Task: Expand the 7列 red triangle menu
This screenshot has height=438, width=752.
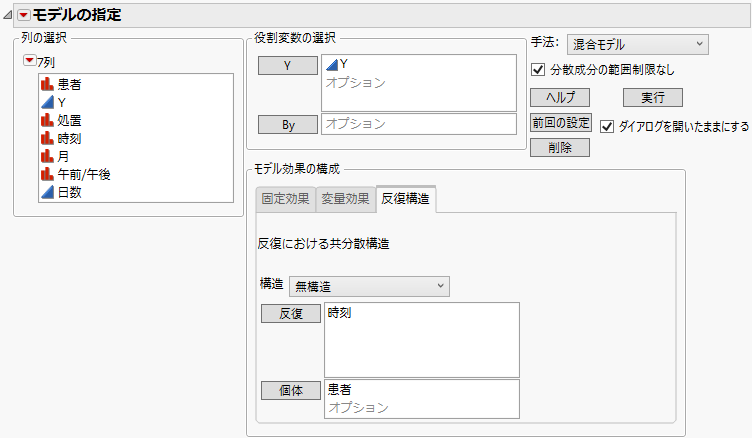Action: click(x=29, y=62)
